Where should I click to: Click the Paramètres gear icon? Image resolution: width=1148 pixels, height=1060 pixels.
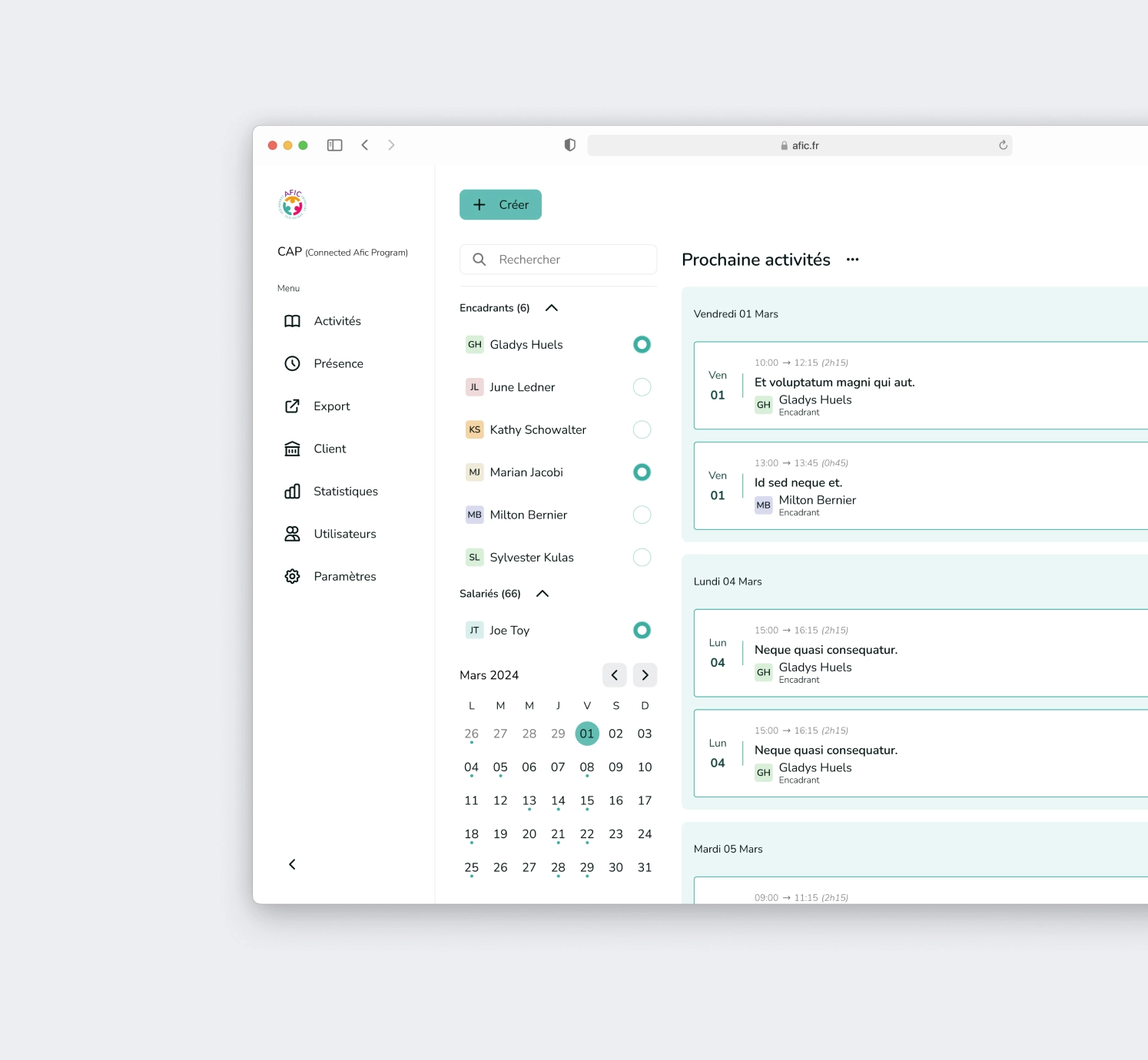tap(292, 575)
